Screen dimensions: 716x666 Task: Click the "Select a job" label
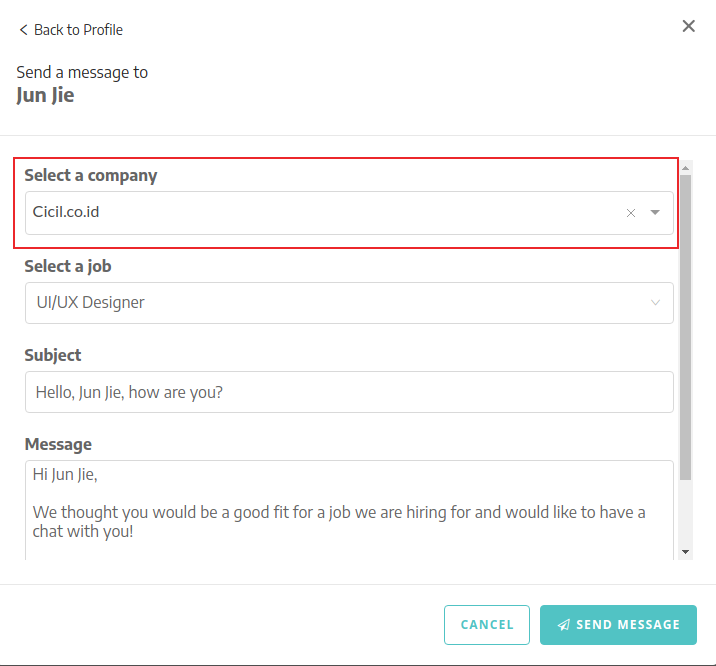[x=68, y=266]
